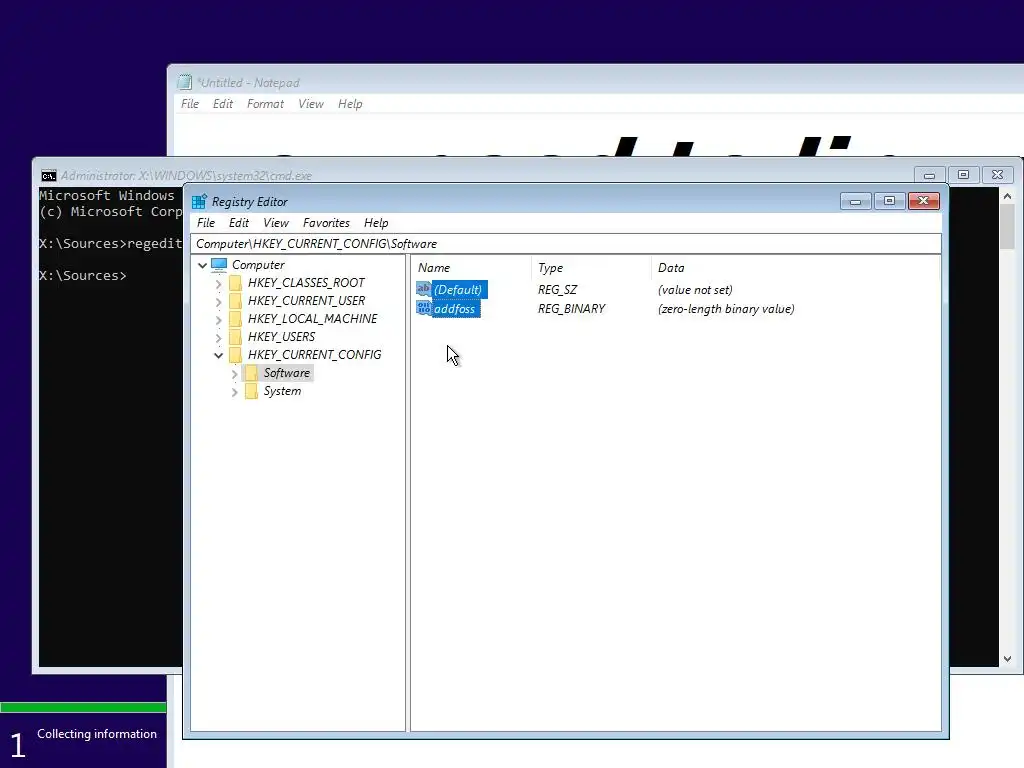The image size is (1024, 768).
Task: Select HKEY_USERS in the tree
Action: click(x=281, y=336)
